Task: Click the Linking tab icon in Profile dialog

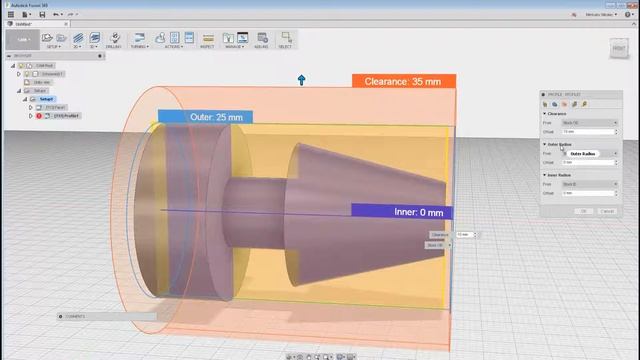Action: point(584,104)
